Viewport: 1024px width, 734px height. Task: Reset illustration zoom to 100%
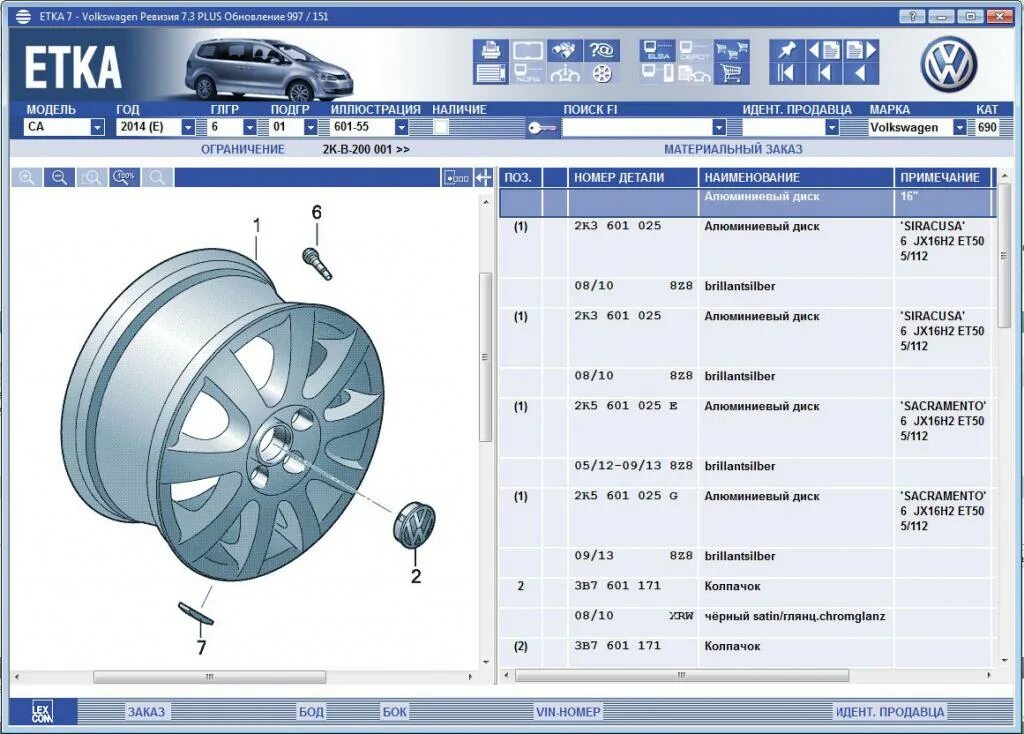tap(124, 177)
